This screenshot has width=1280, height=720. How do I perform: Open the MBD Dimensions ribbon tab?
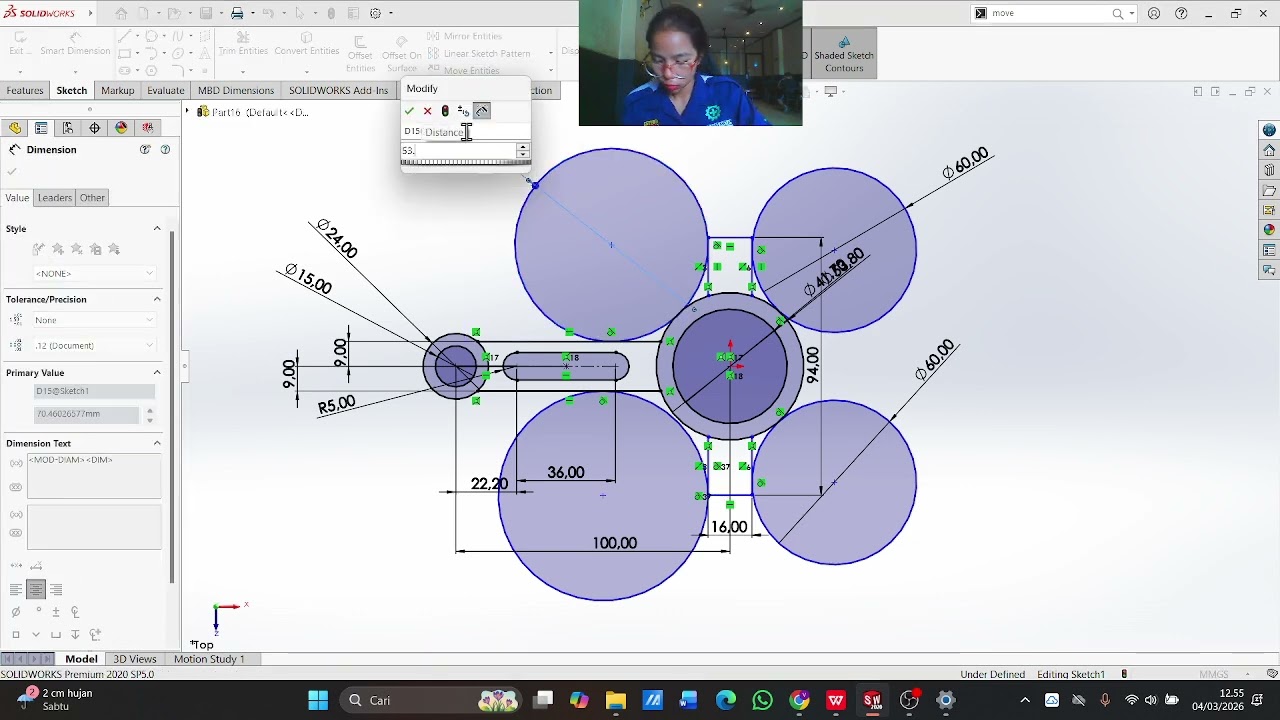click(x=236, y=90)
